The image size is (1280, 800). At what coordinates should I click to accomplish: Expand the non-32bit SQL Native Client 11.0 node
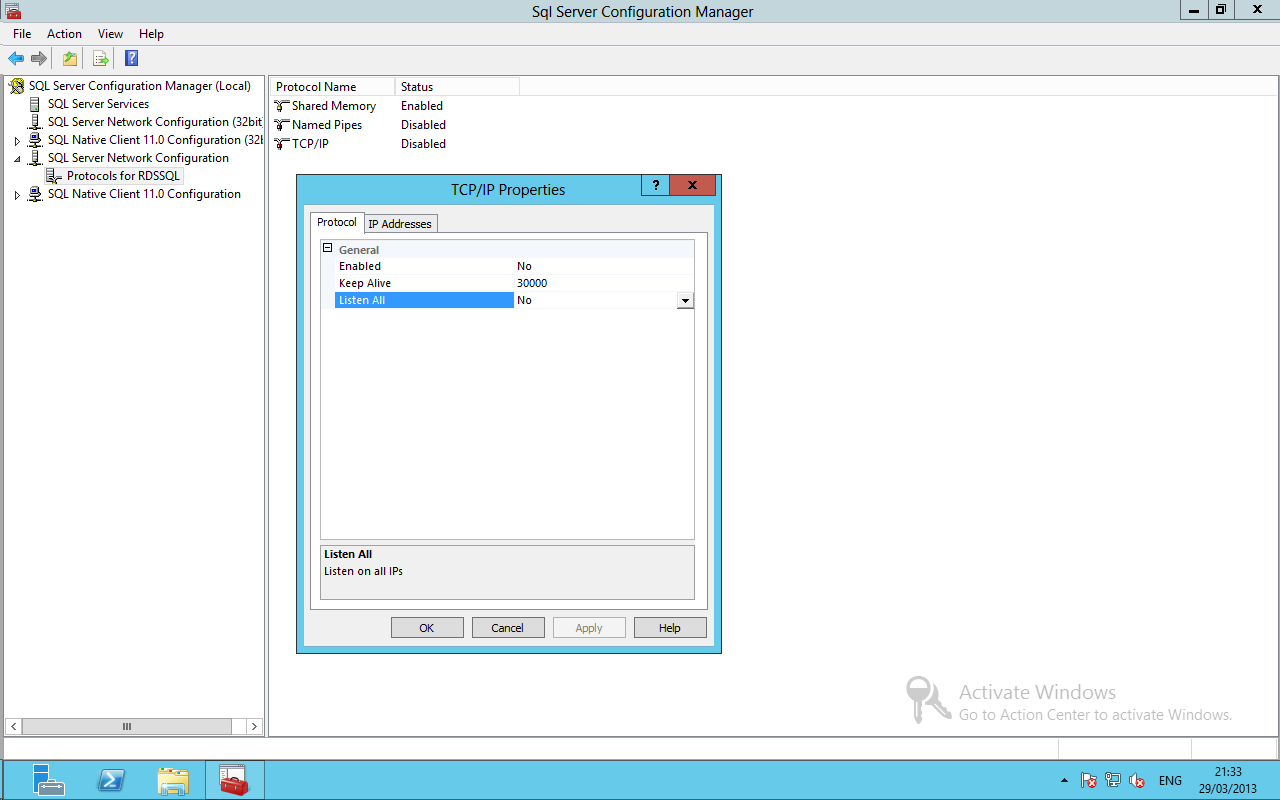click(x=17, y=195)
